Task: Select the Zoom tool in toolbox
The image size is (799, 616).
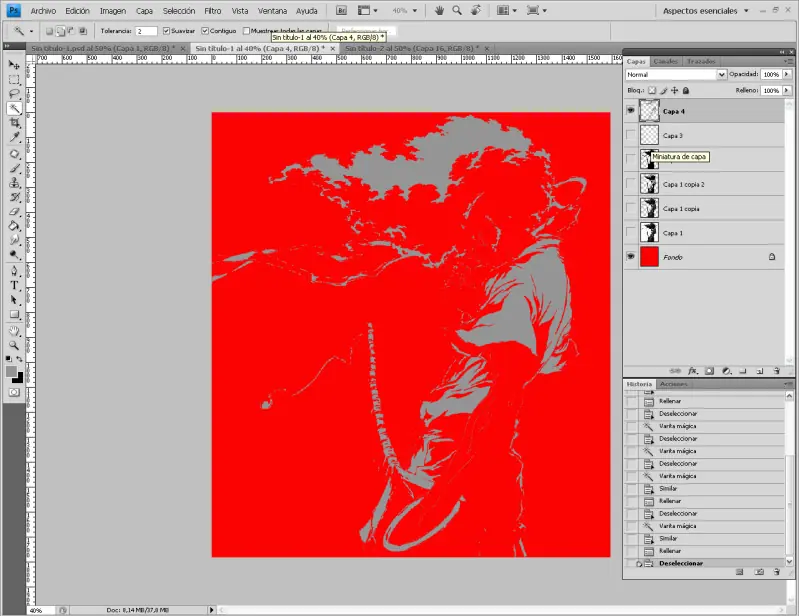Action: point(14,345)
